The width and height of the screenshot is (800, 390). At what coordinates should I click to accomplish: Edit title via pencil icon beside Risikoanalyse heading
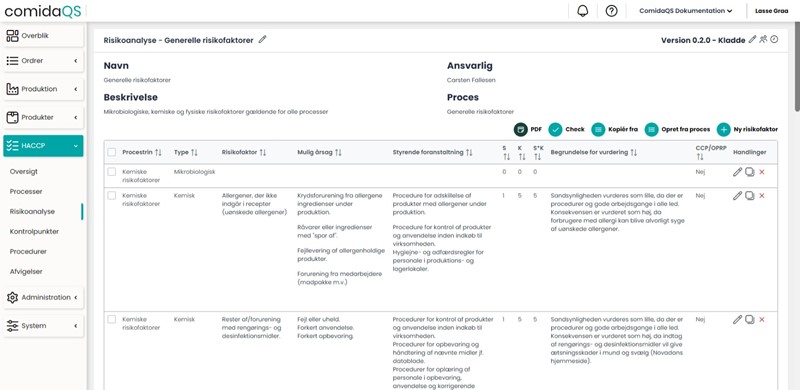coord(262,39)
